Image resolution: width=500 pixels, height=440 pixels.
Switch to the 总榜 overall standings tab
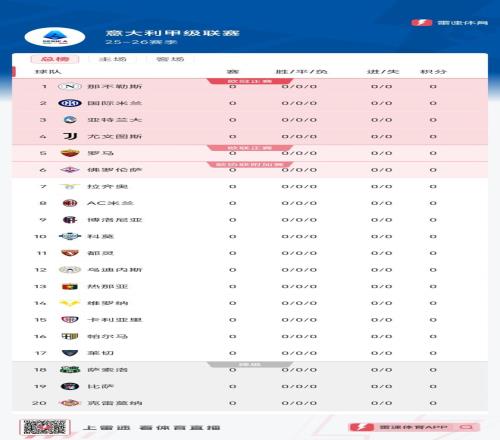pos(55,59)
